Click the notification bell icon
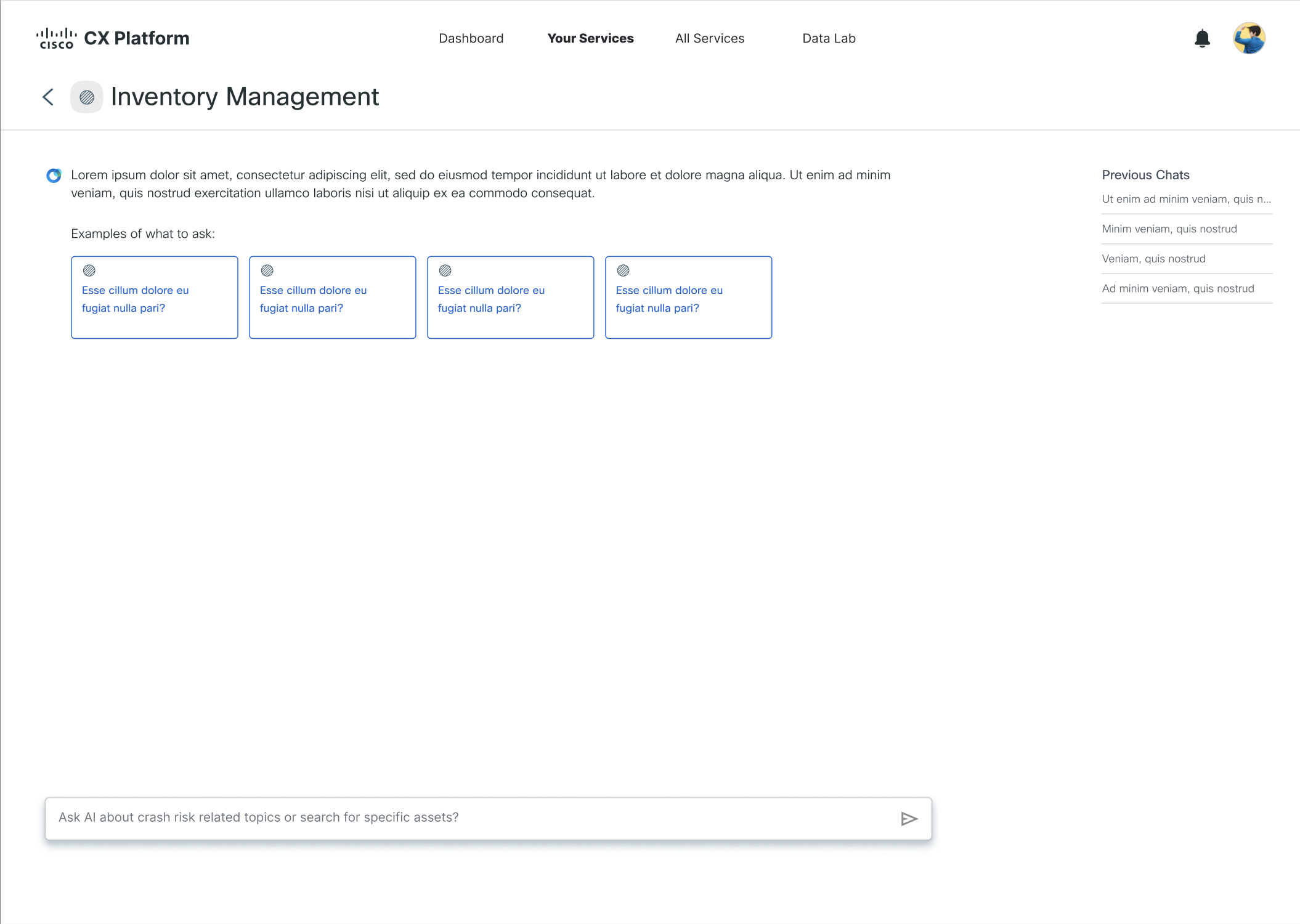The height and width of the screenshot is (924, 1300). (x=1202, y=39)
